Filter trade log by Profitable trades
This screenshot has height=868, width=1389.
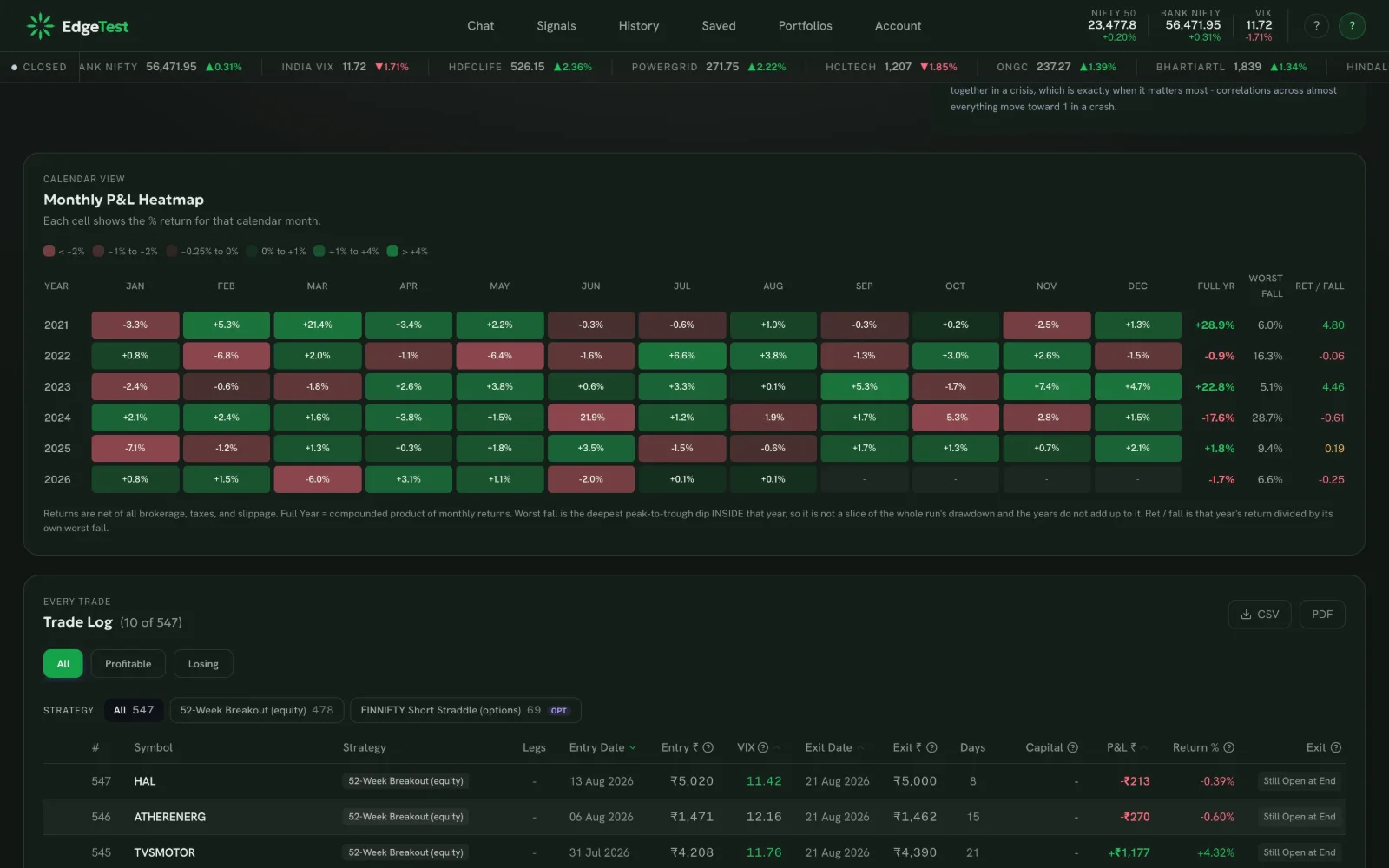128,664
